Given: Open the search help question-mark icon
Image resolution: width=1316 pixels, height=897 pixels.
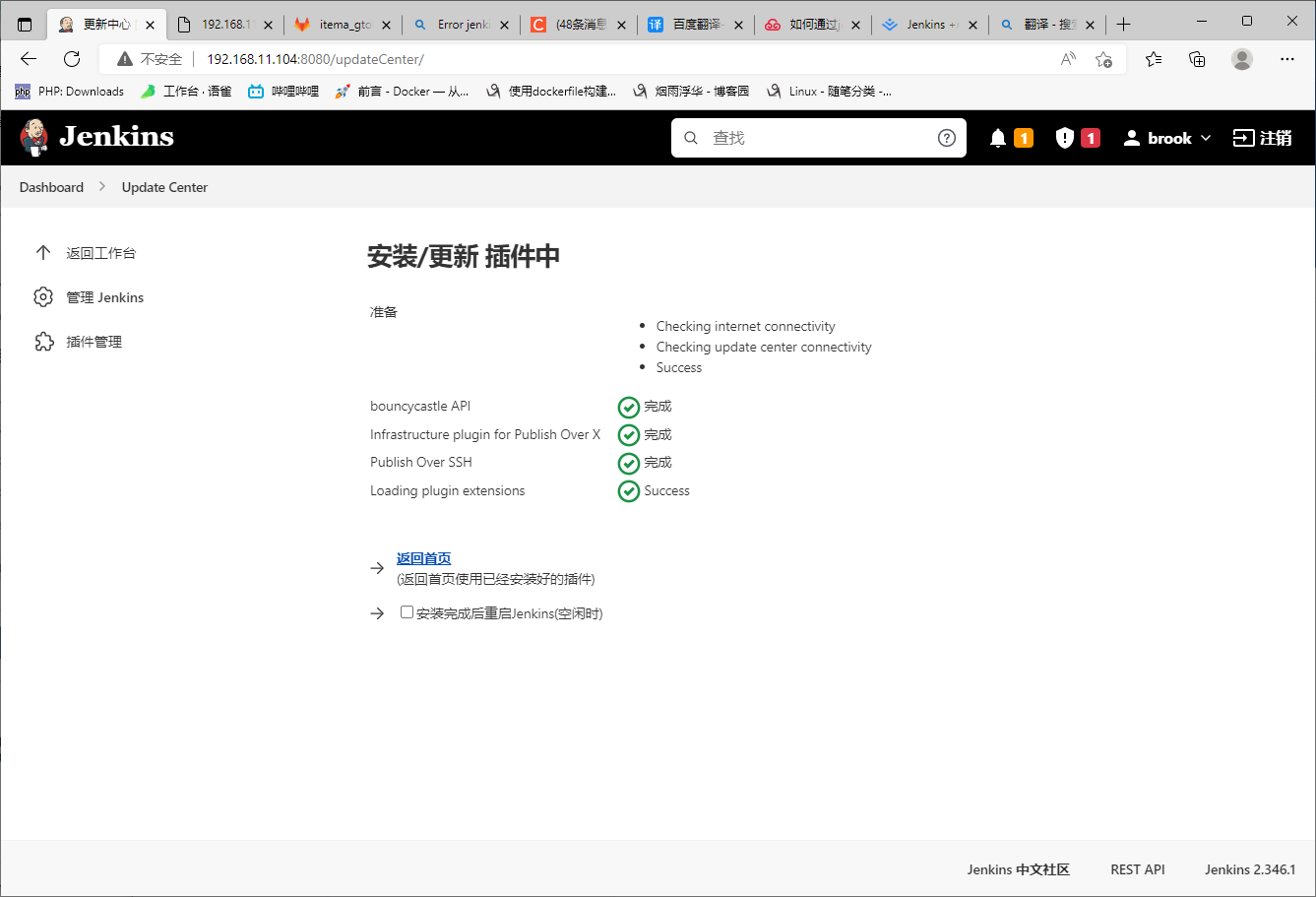Looking at the screenshot, I should tap(946, 138).
